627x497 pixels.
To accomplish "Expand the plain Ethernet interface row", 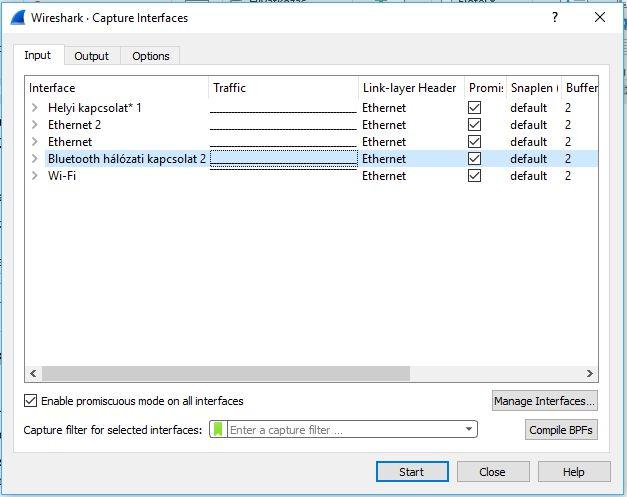I will click(35, 142).
